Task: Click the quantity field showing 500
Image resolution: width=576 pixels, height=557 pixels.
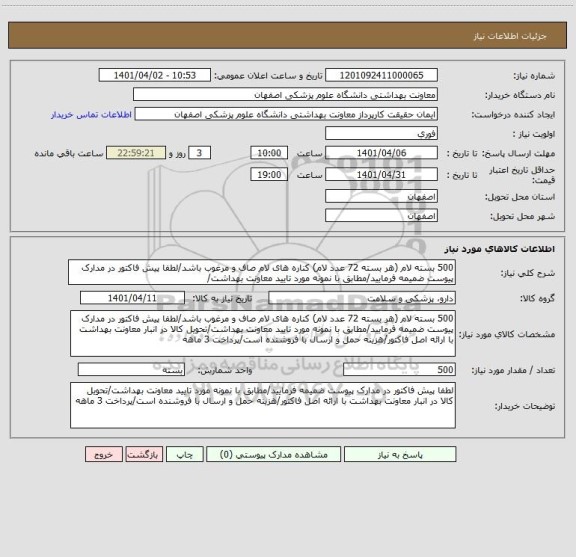Action: [x=399, y=370]
